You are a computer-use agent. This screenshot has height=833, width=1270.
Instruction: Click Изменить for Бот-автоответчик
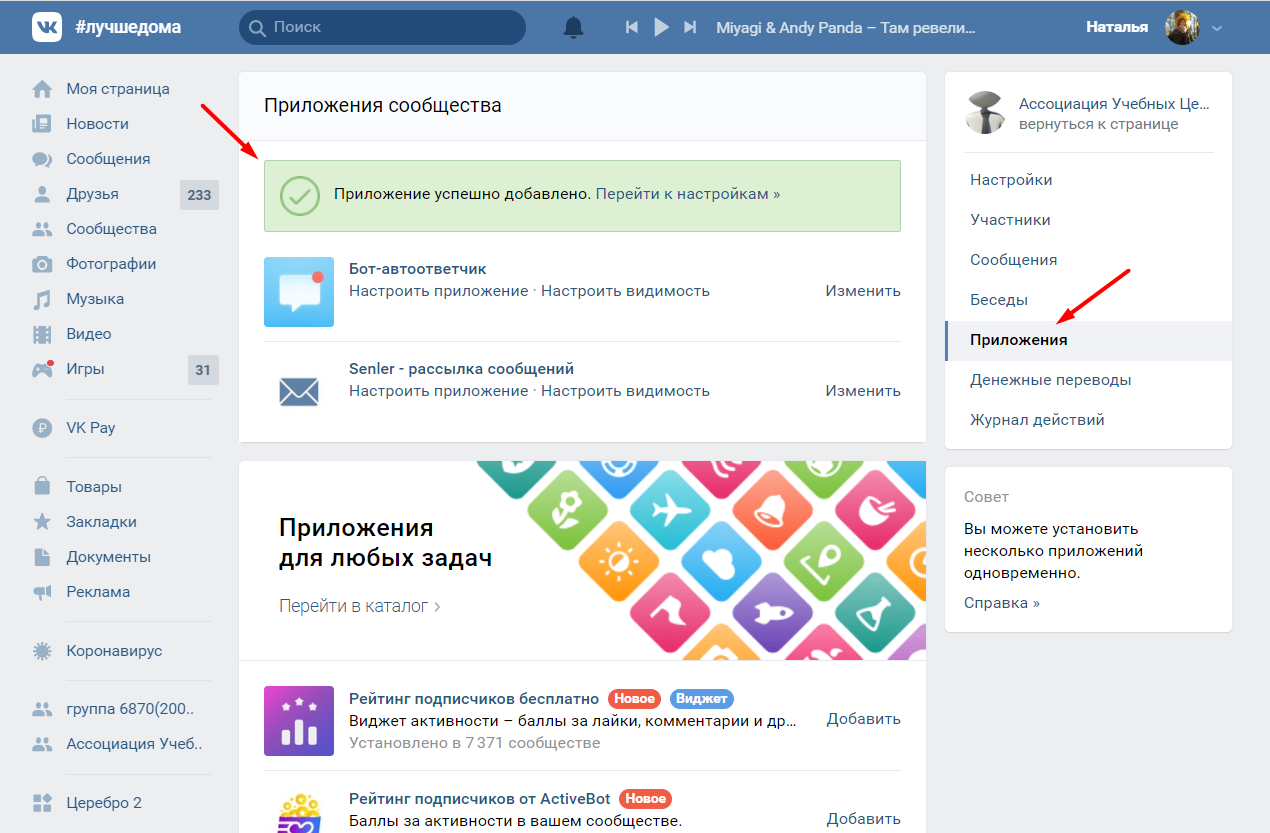863,291
